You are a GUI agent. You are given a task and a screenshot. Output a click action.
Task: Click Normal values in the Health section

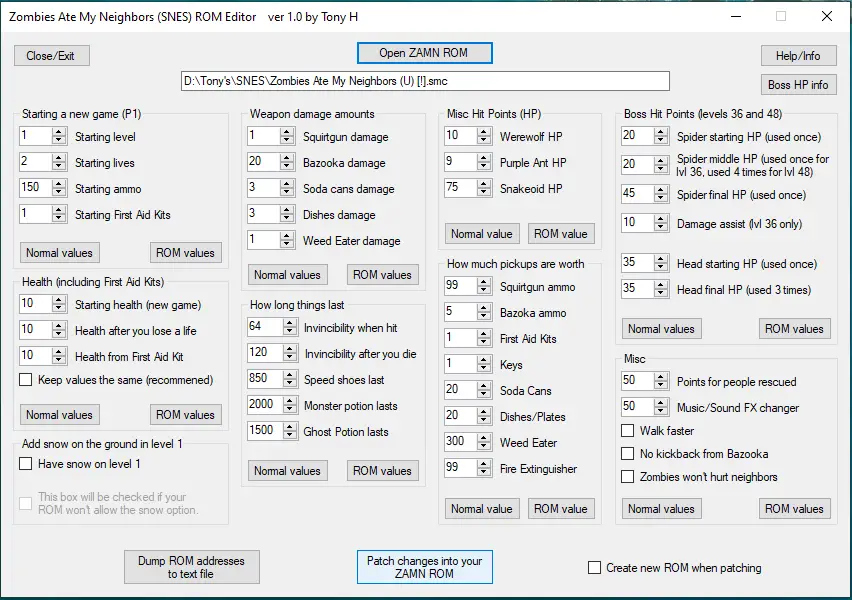pyautogui.click(x=60, y=415)
